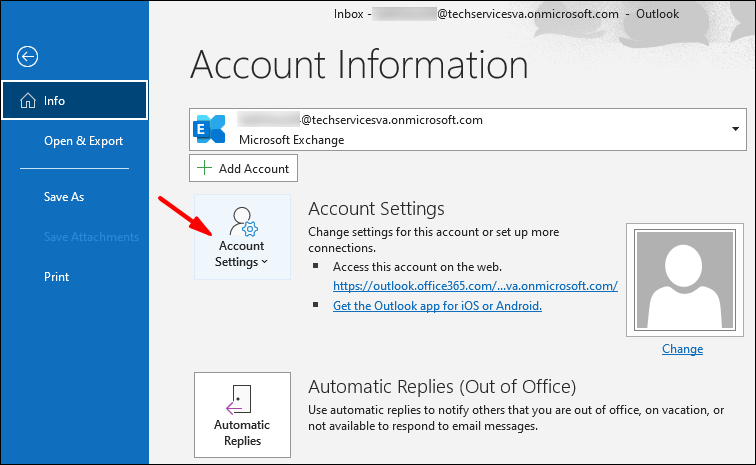This screenshot has width=756, height=465.
Task: Click the green plus Add Account icon
Action: pyautogui.click(x=204, y=168)
